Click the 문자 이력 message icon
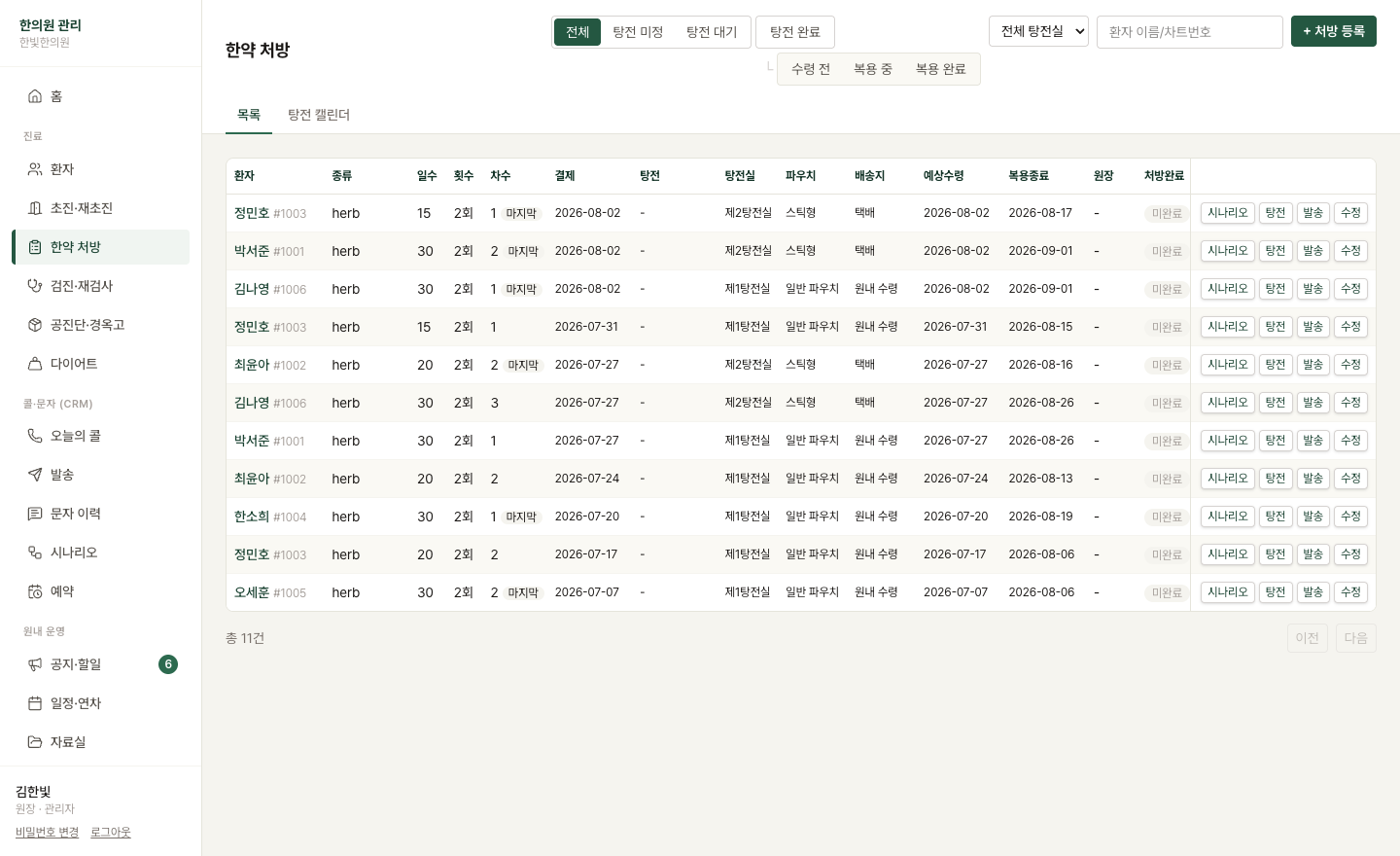Image resolution: width=1400 pixels, height=856 pixels. click(35, 514)
